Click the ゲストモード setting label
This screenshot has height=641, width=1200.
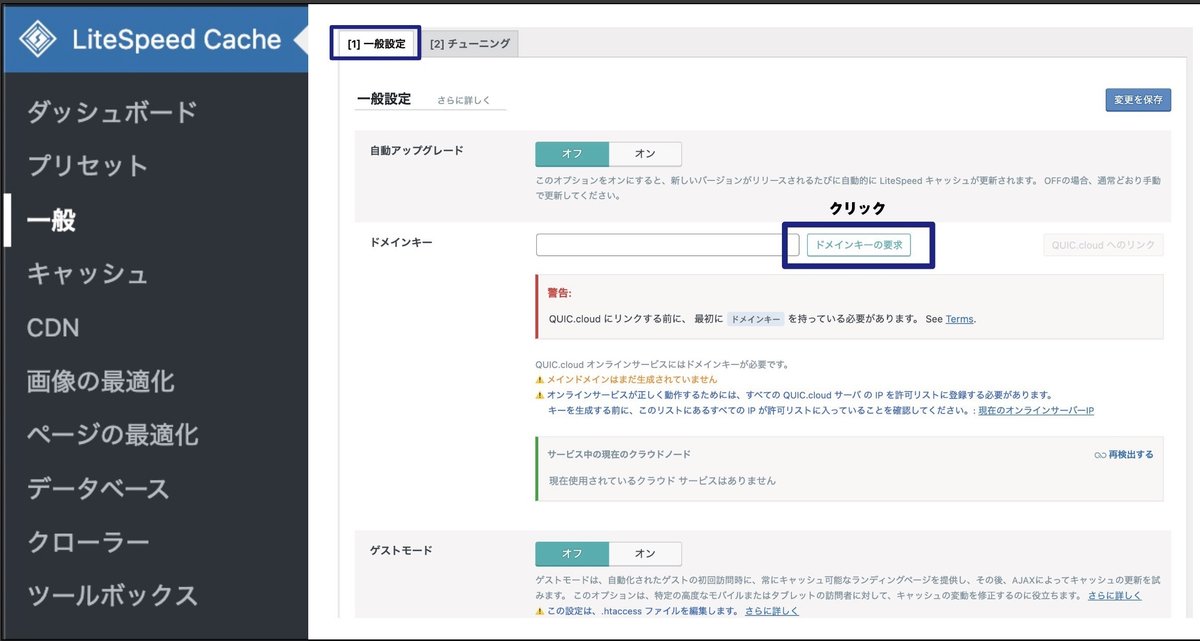pos(402,550)
